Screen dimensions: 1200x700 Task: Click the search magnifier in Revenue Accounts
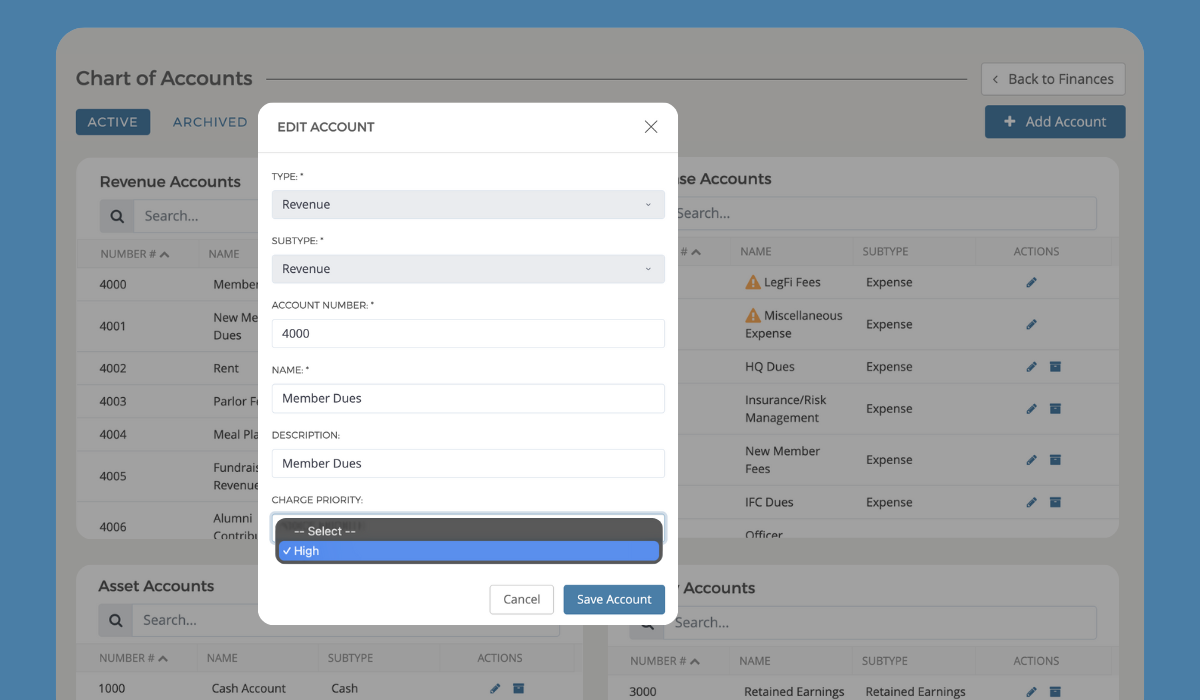click(116, 215)
